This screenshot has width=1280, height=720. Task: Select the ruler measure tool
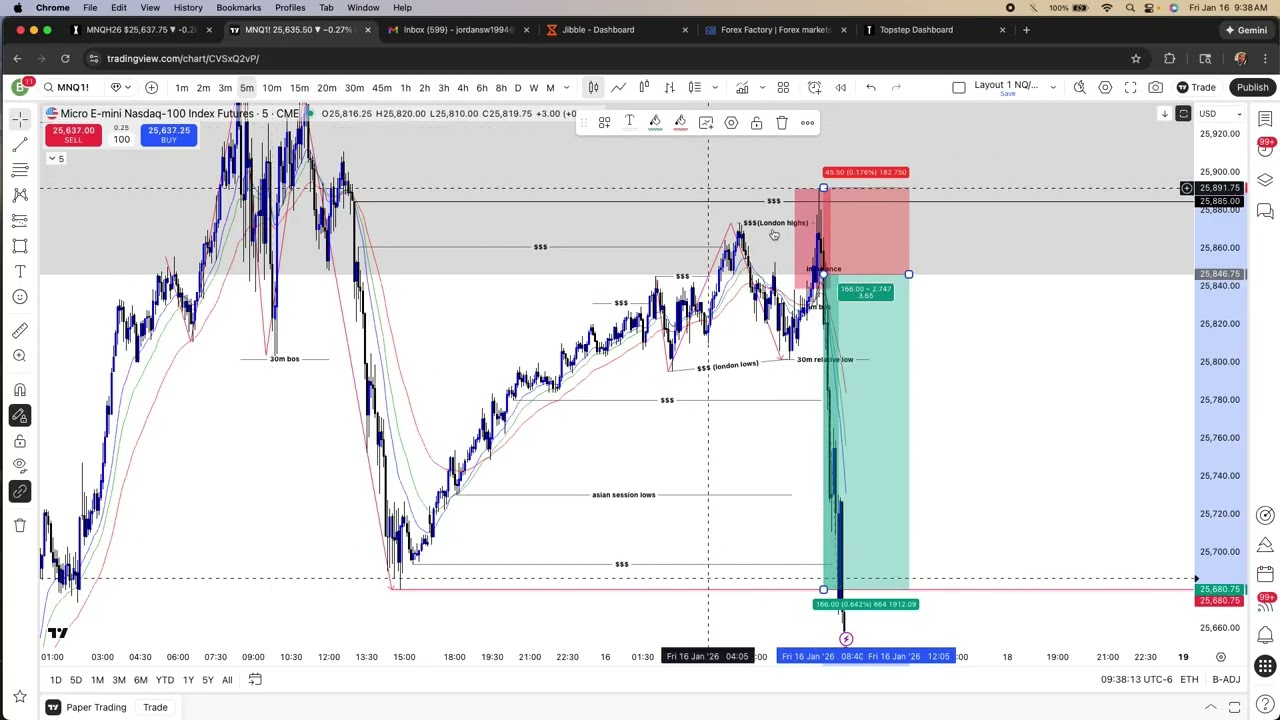click(20, 331)
